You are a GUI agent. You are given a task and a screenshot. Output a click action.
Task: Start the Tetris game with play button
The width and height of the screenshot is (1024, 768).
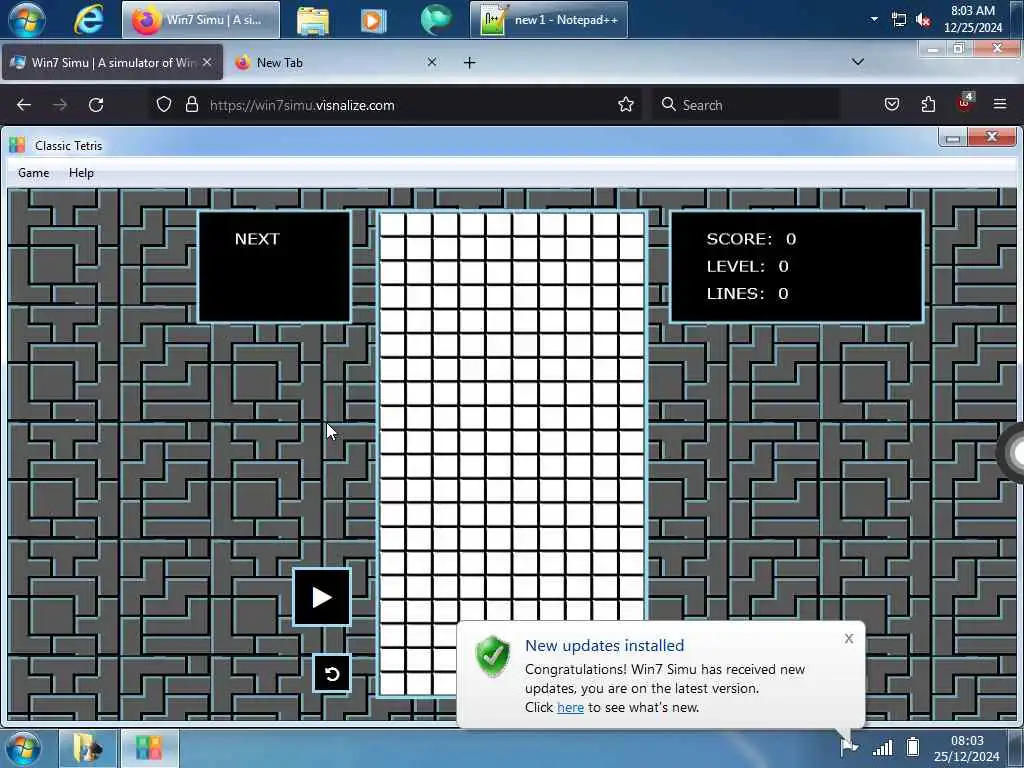[321, 597]
